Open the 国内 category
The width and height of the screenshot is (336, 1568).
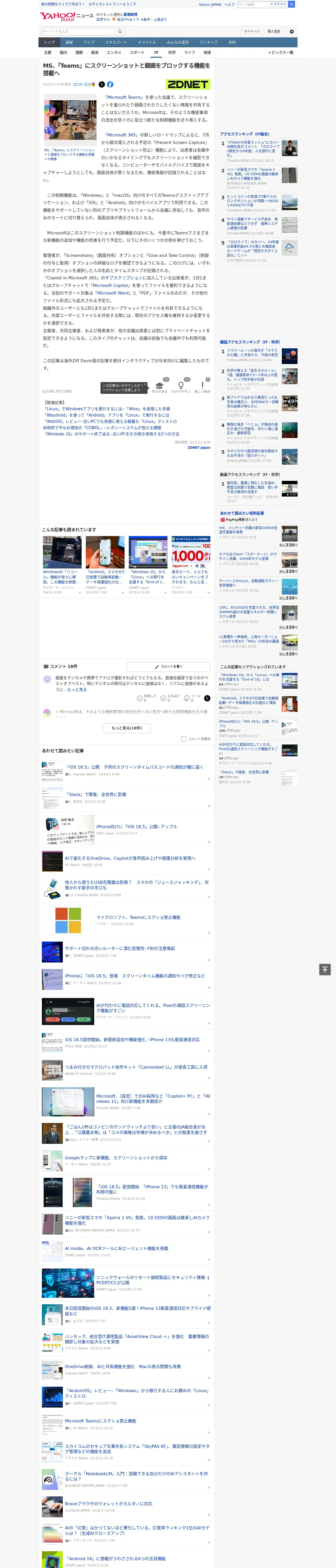pyautogui.click(x=63, y=52)
